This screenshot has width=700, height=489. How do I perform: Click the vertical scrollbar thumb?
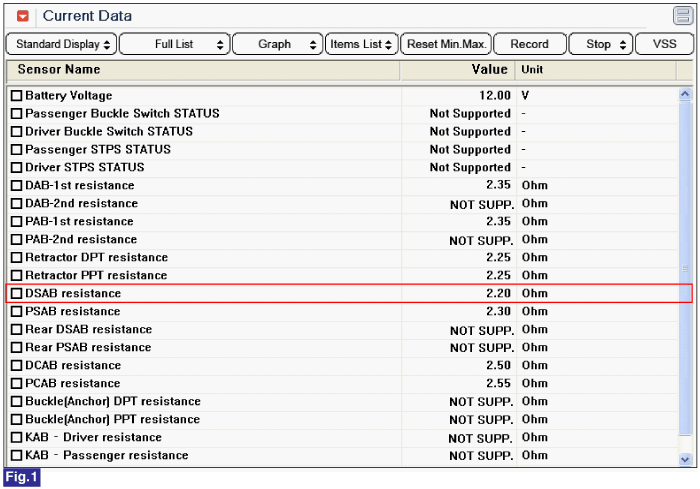point(685,268)
